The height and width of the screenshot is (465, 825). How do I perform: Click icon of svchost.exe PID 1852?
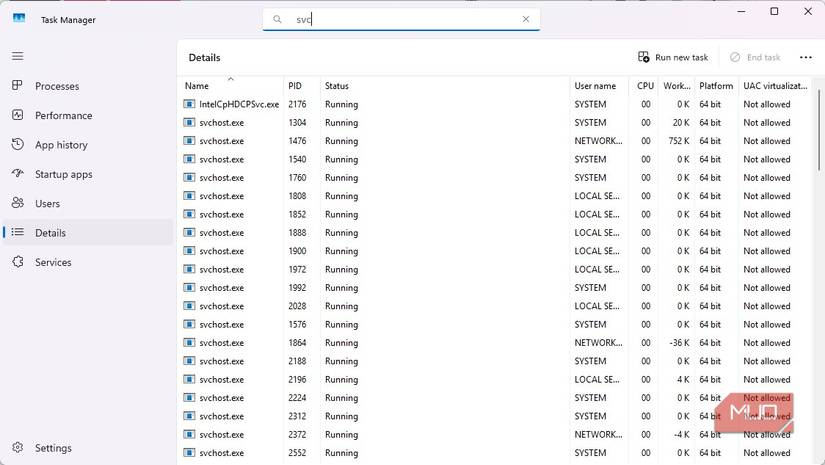(x=189, y=214)
